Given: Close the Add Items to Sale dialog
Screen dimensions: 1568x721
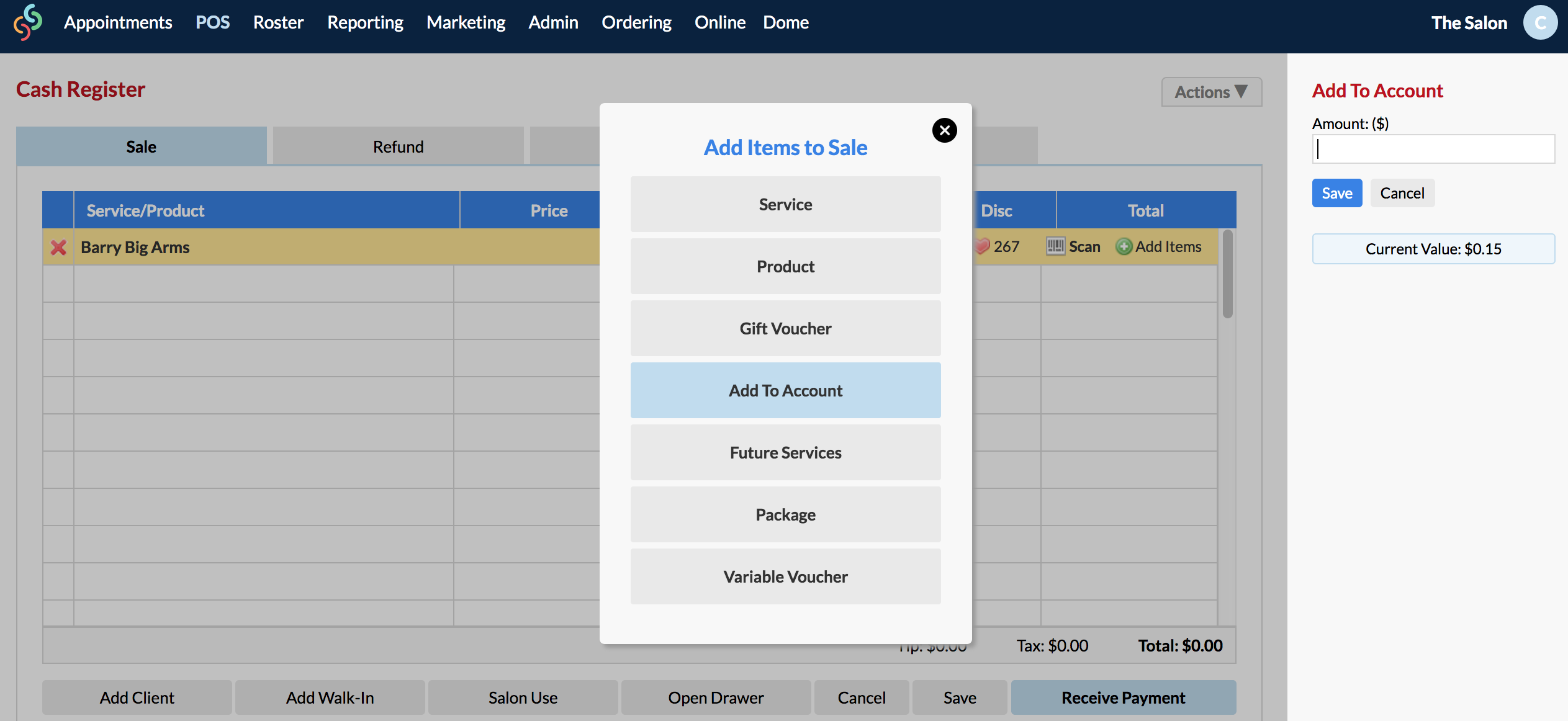Looking at the screenshot, I should click(944, 130).
